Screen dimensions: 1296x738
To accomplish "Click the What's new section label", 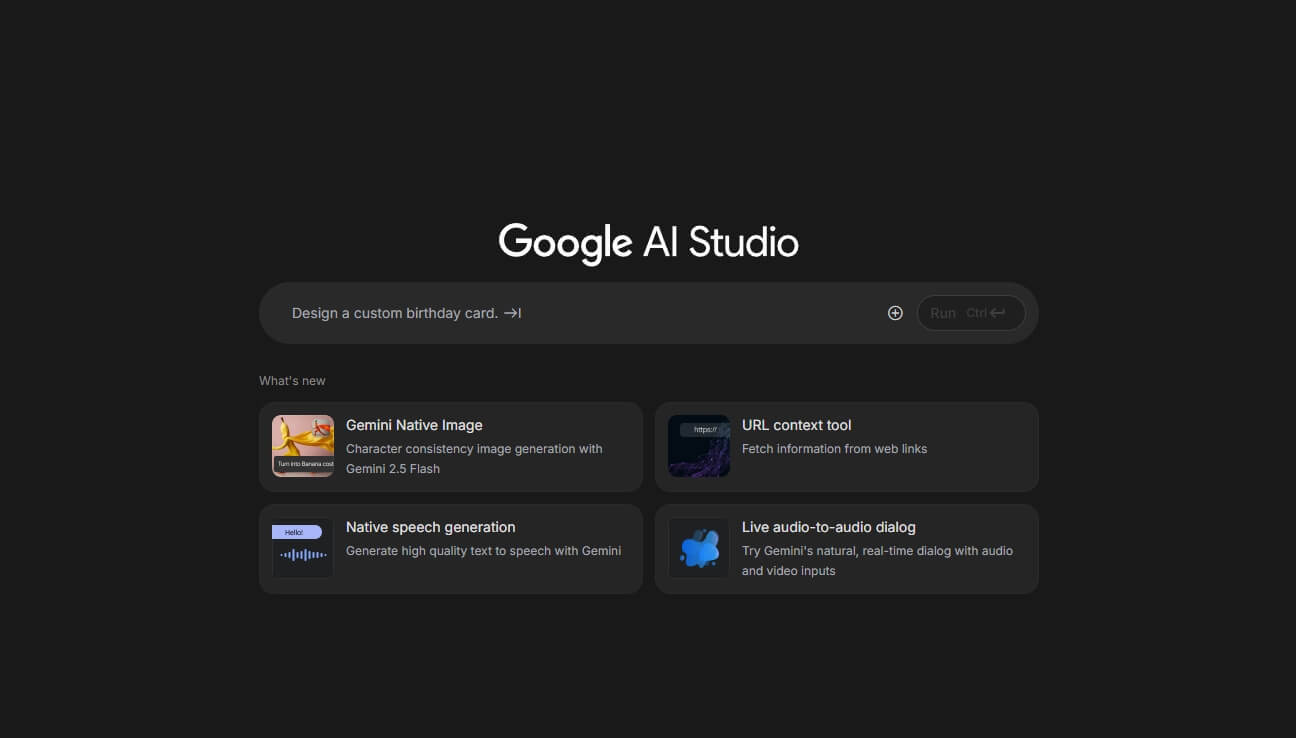I will [292, 380].
